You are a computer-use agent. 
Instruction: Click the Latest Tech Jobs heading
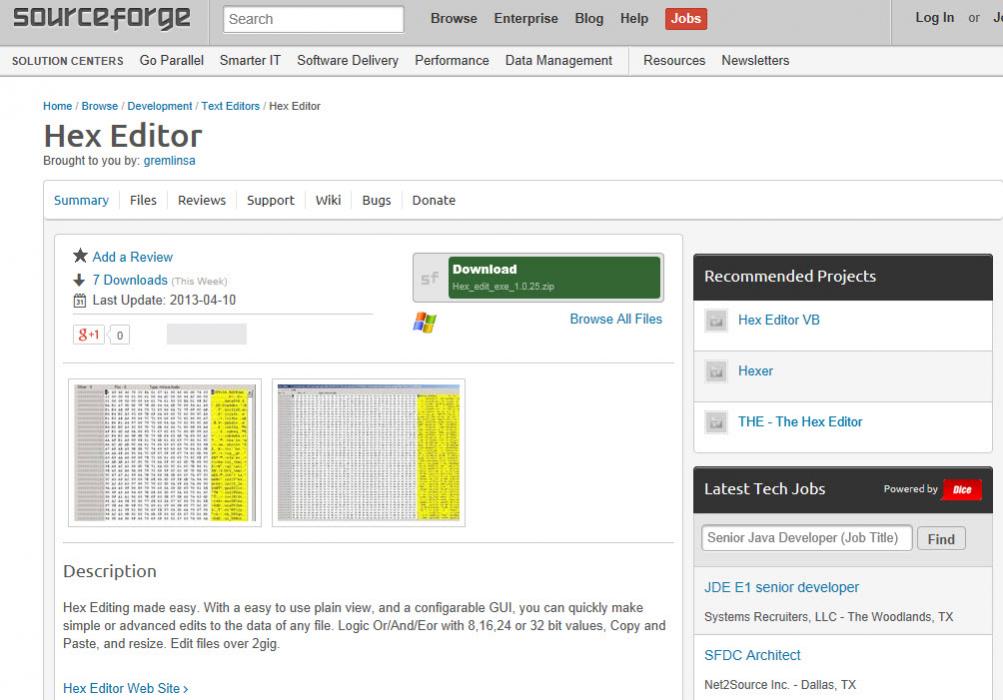764,489
